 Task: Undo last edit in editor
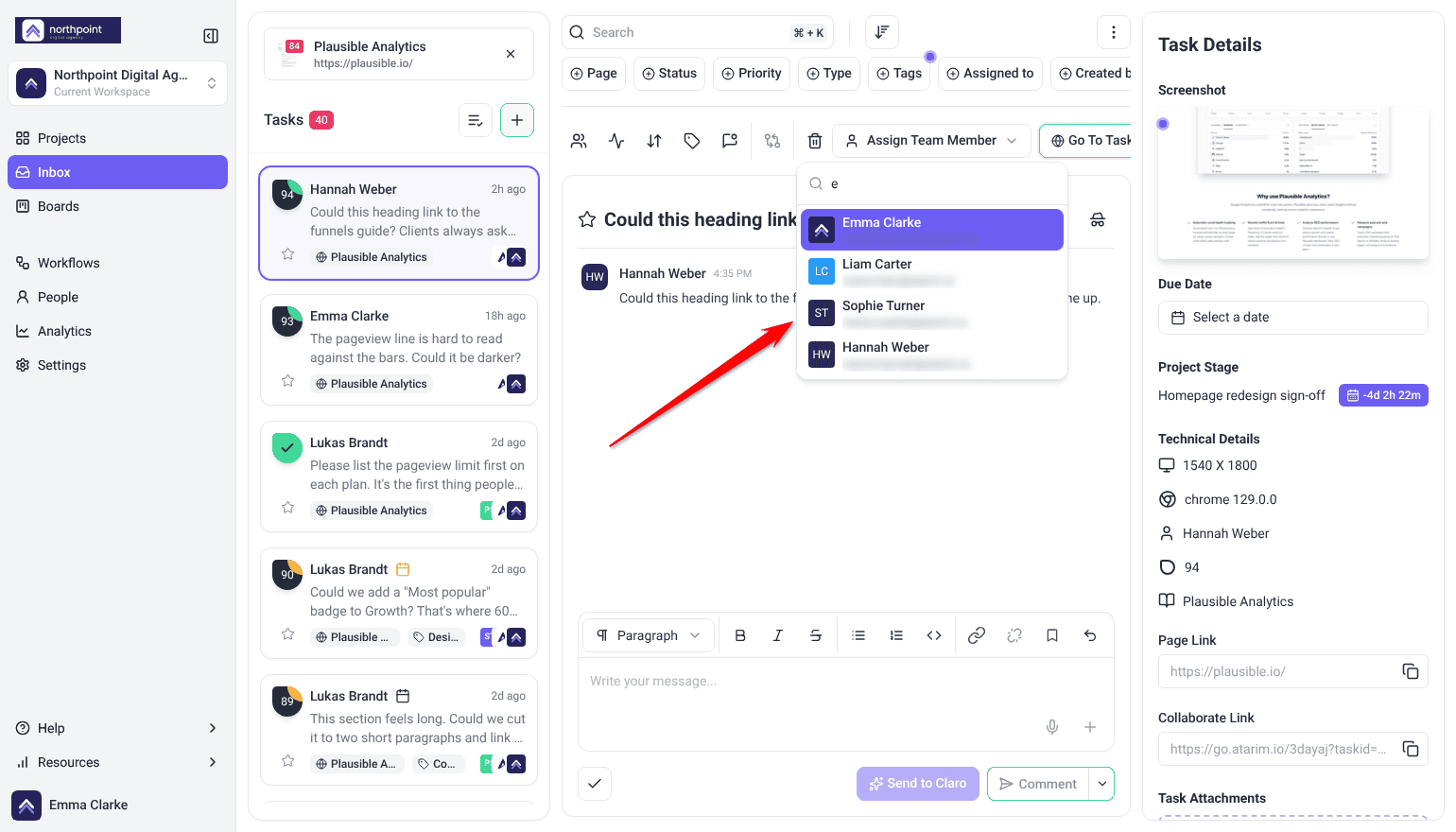pyautogui.click(x=1090, y=635)
